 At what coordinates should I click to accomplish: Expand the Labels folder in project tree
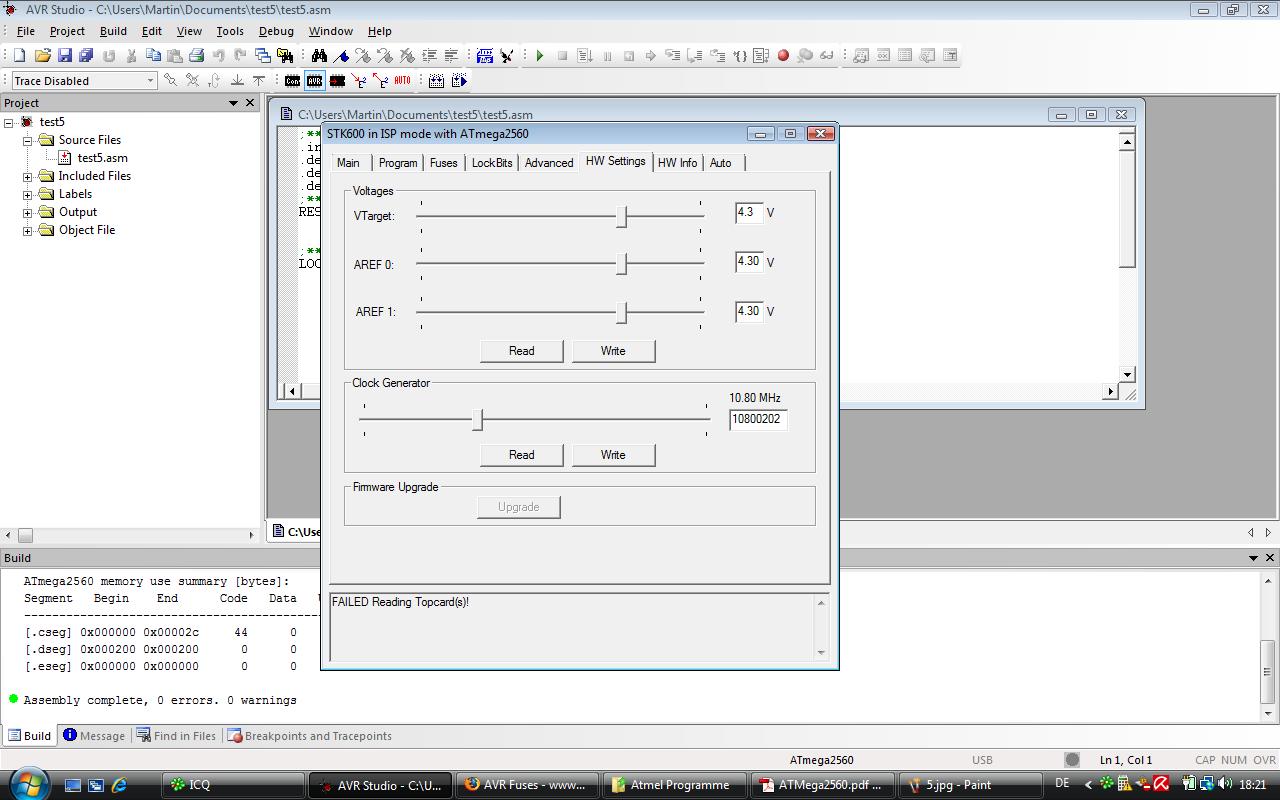coord(28,195)
